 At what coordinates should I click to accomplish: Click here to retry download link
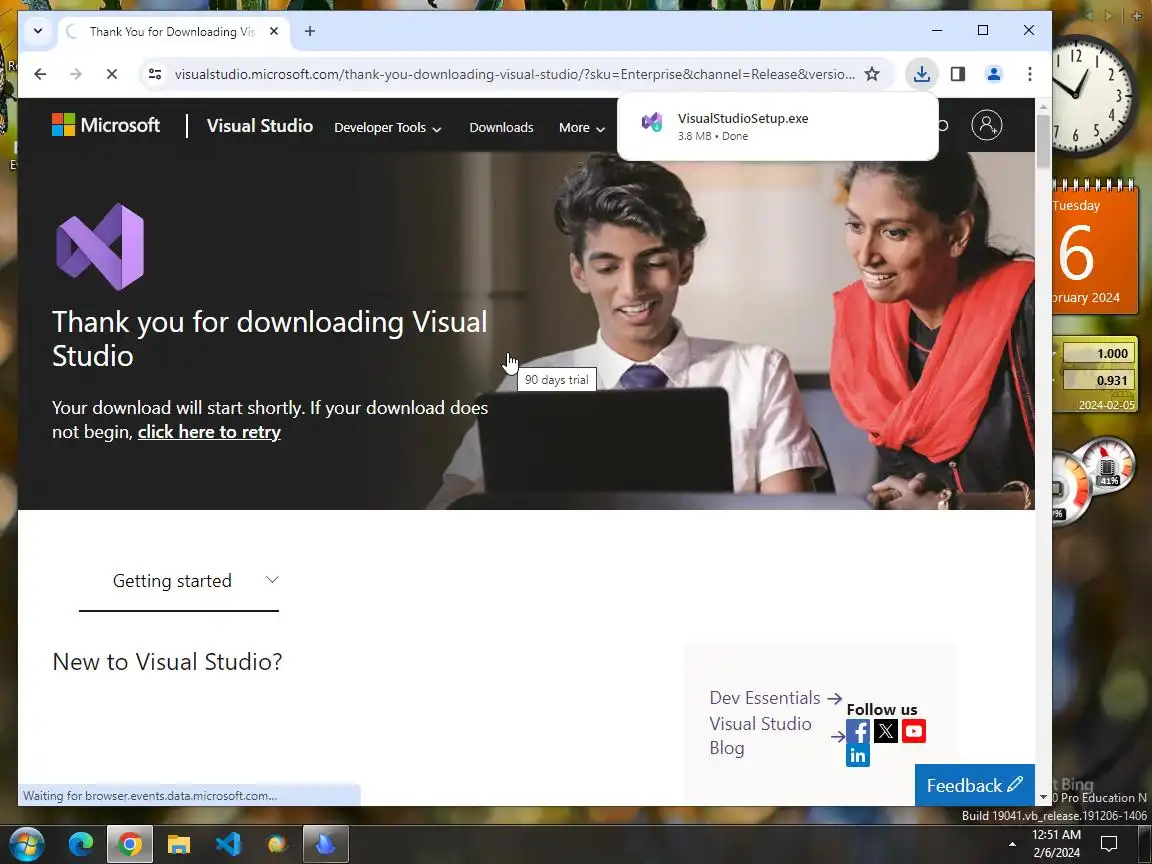coord(209,432)
